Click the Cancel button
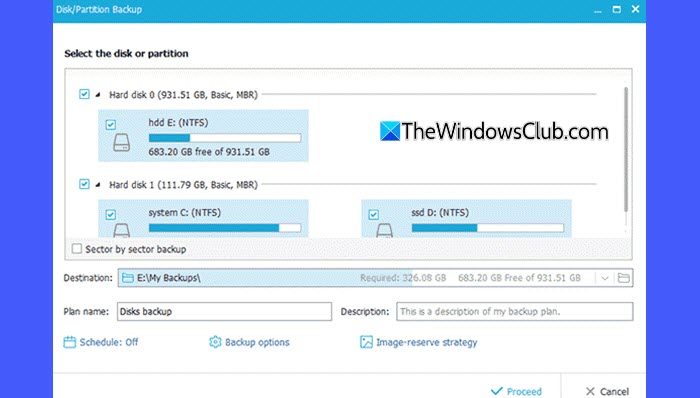This screenshot has width=700, height=398. [x=607, y=391]
